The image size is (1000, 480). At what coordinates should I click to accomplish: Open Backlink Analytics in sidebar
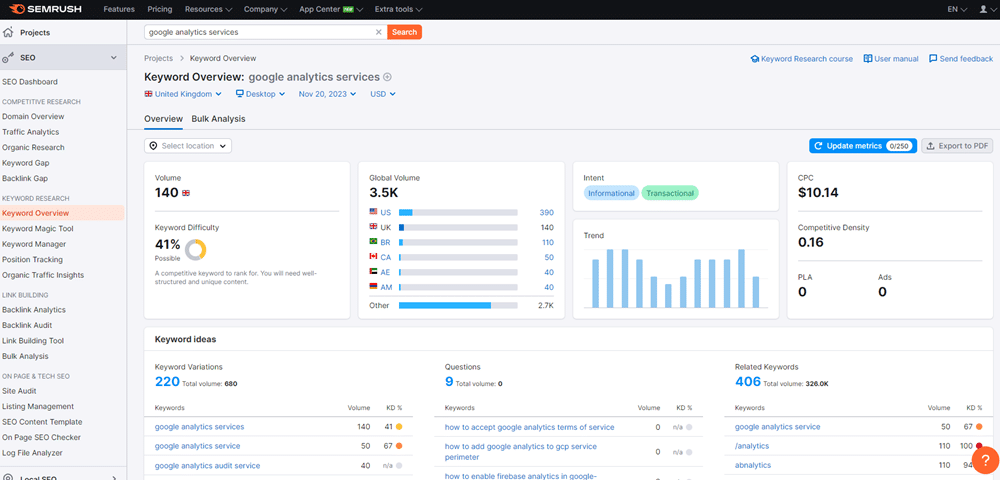click(x=34, y=310)
